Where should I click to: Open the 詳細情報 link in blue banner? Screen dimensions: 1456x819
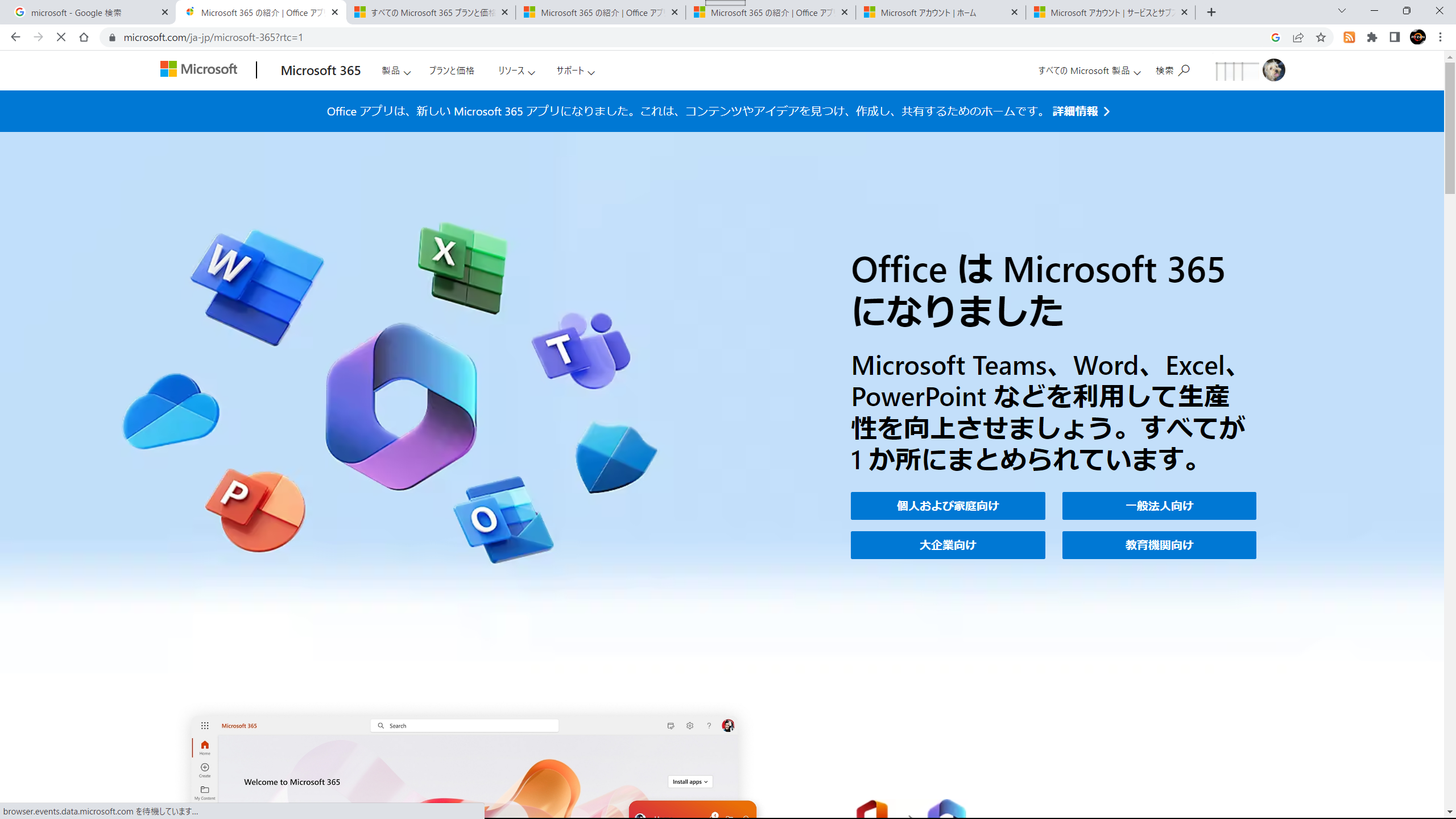point(1081,111)
